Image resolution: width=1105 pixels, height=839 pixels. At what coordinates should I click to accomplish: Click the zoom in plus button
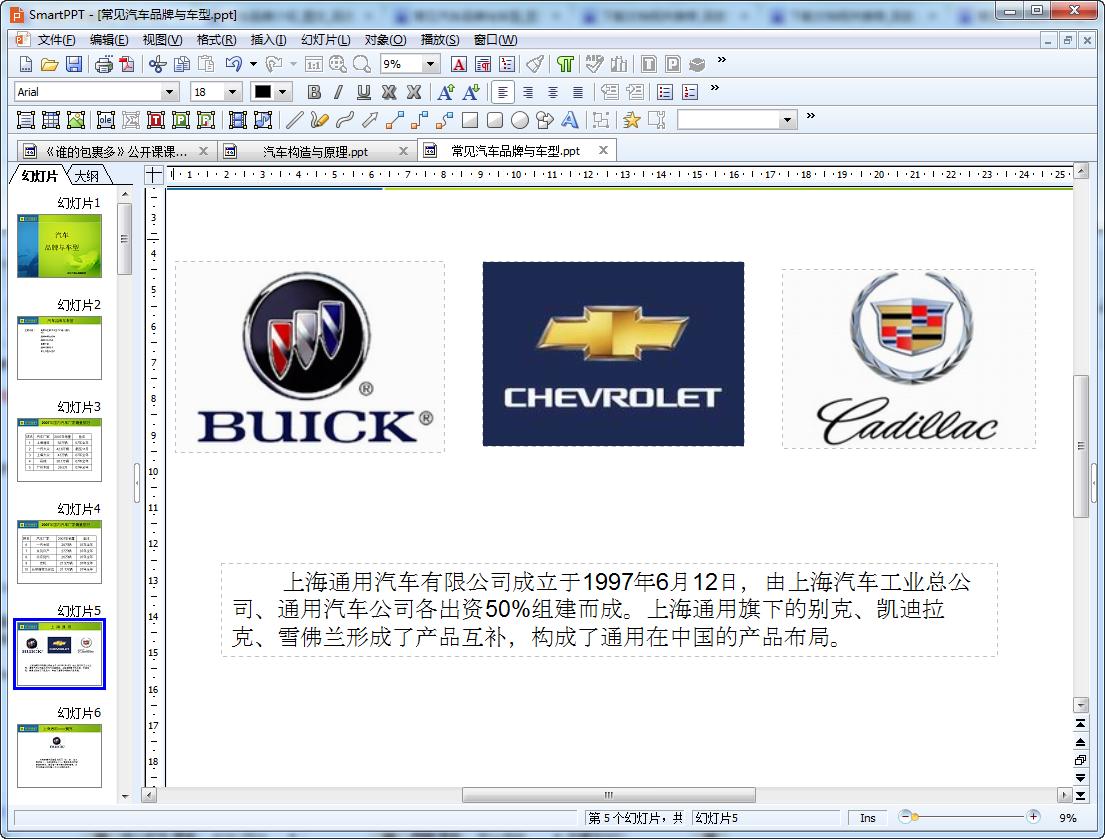1032,817
